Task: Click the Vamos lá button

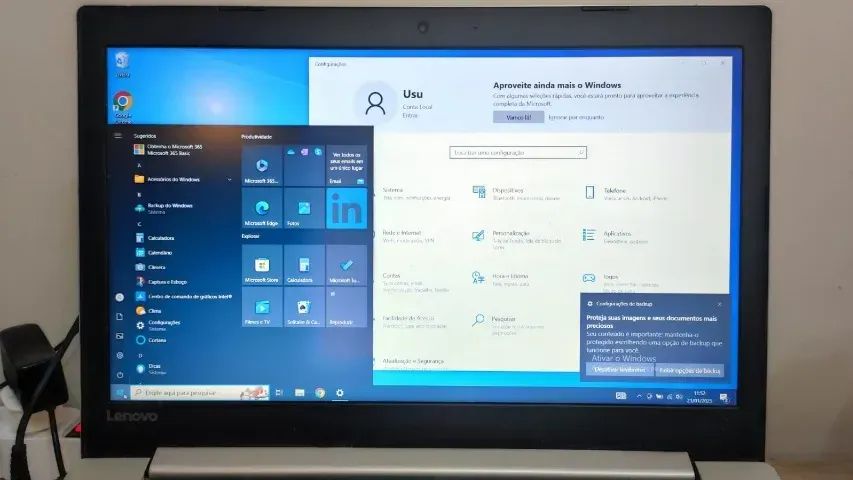Action: (518, 117)
